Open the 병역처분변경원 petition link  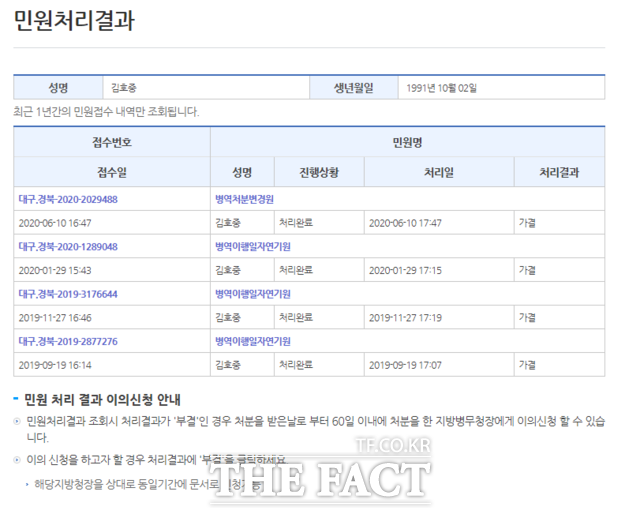pyautogui.click(x=244, y=199)
